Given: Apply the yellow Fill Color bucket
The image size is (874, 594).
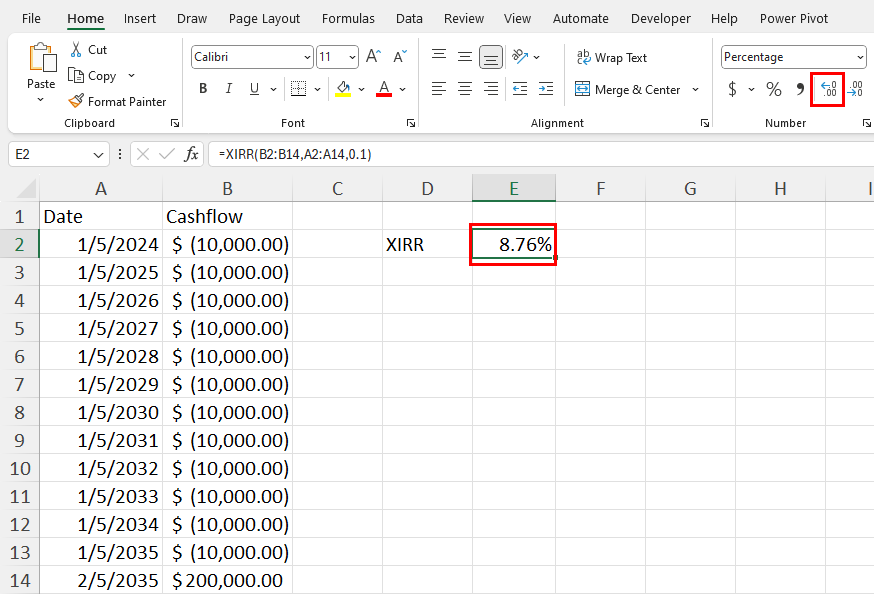Looking at the screenshot, I should [343, 89].
